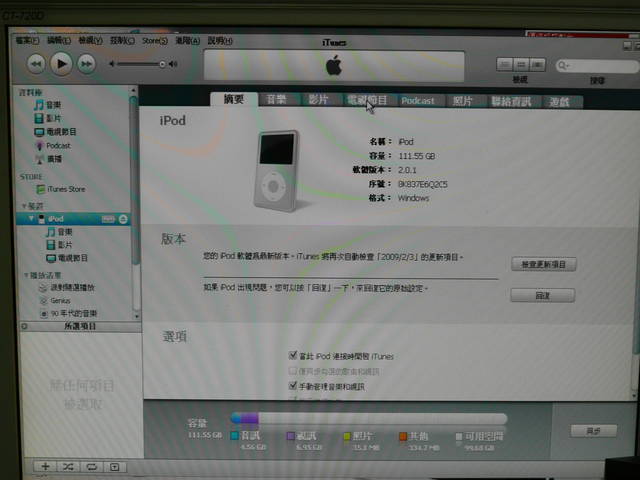Click the 音訊 audio capacity color swatch

[x=235, y=436]
